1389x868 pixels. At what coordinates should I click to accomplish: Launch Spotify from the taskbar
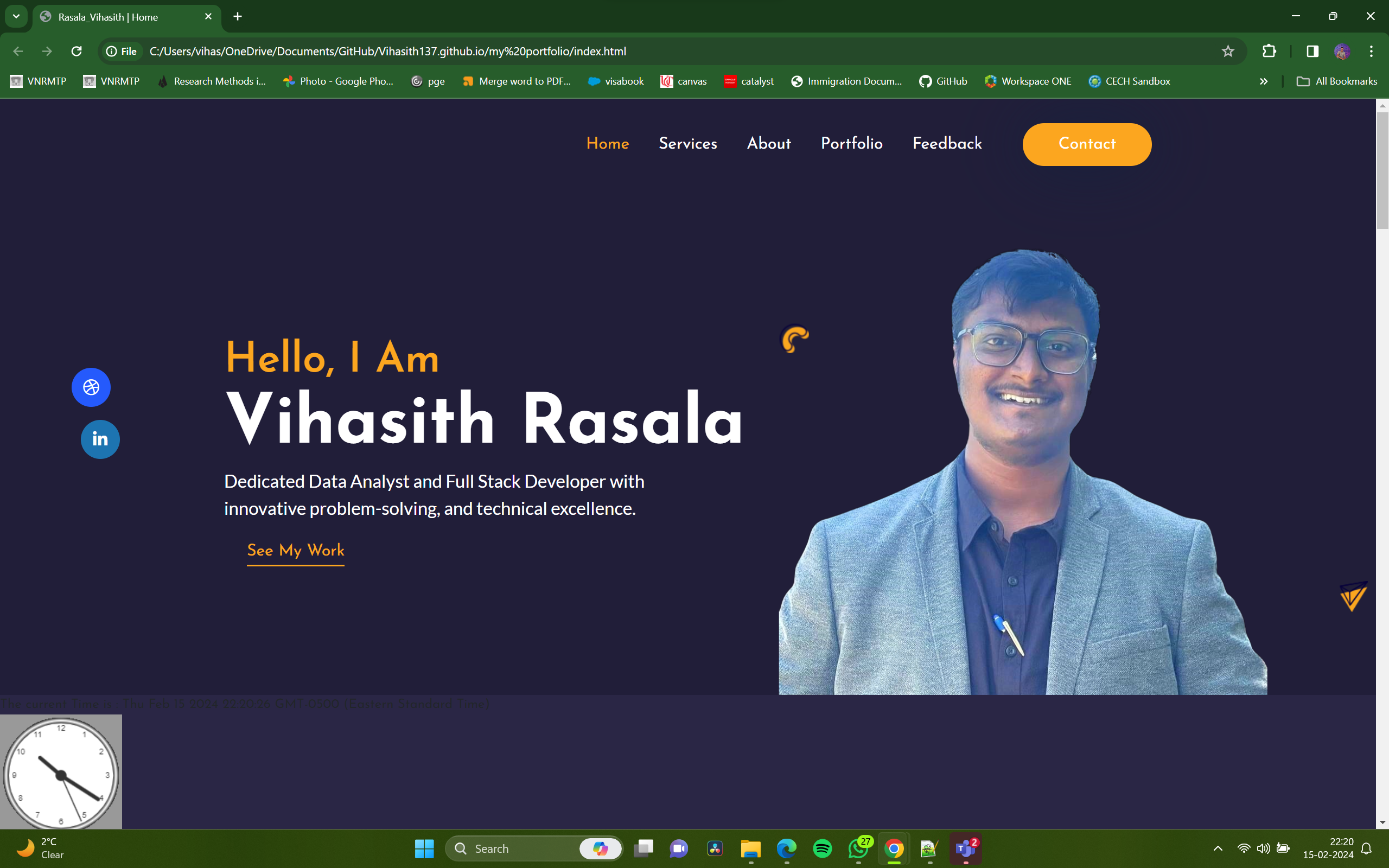pyautogui.click(x=823, y=848)
